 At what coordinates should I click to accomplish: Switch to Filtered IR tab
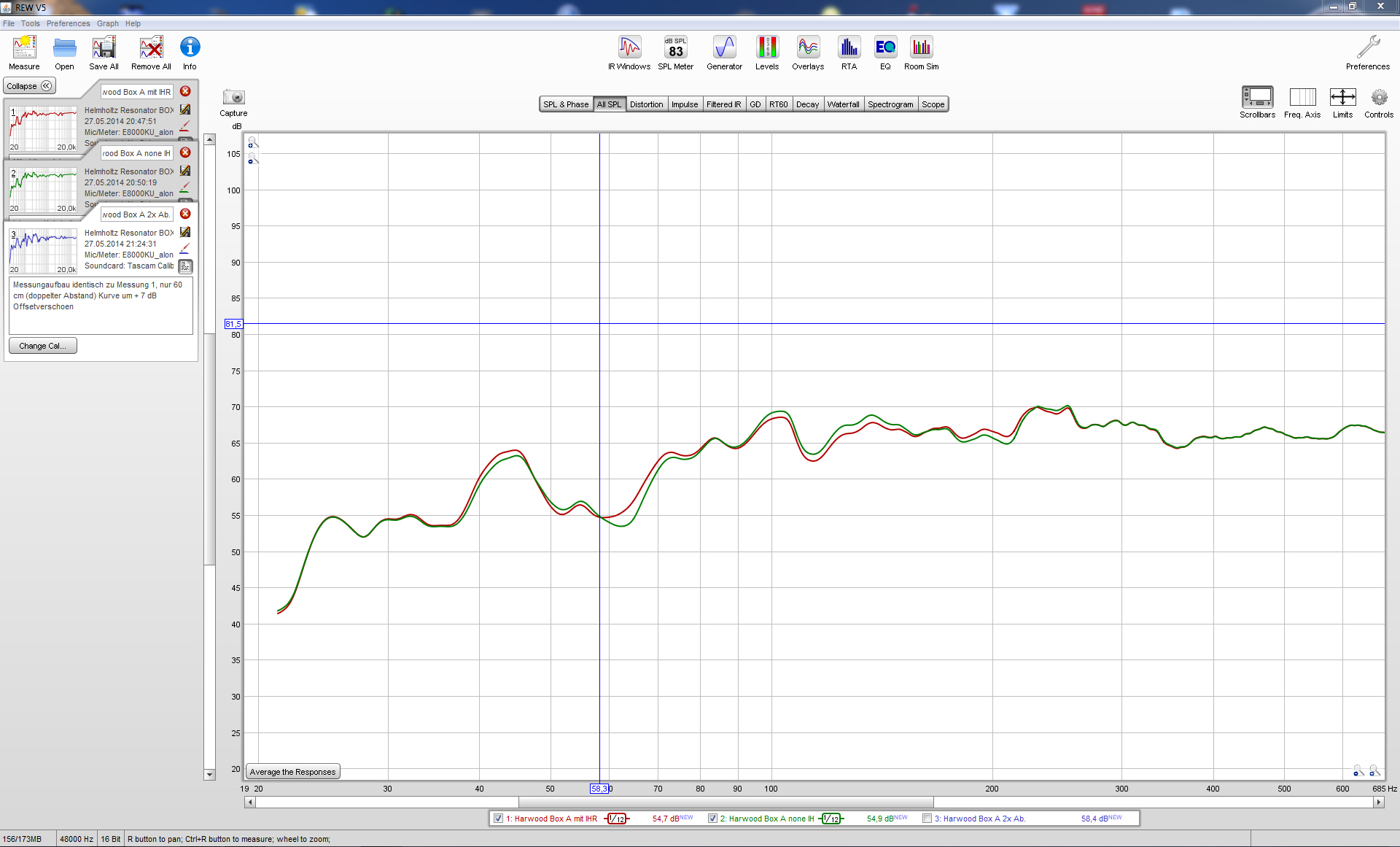click(724, 104)
